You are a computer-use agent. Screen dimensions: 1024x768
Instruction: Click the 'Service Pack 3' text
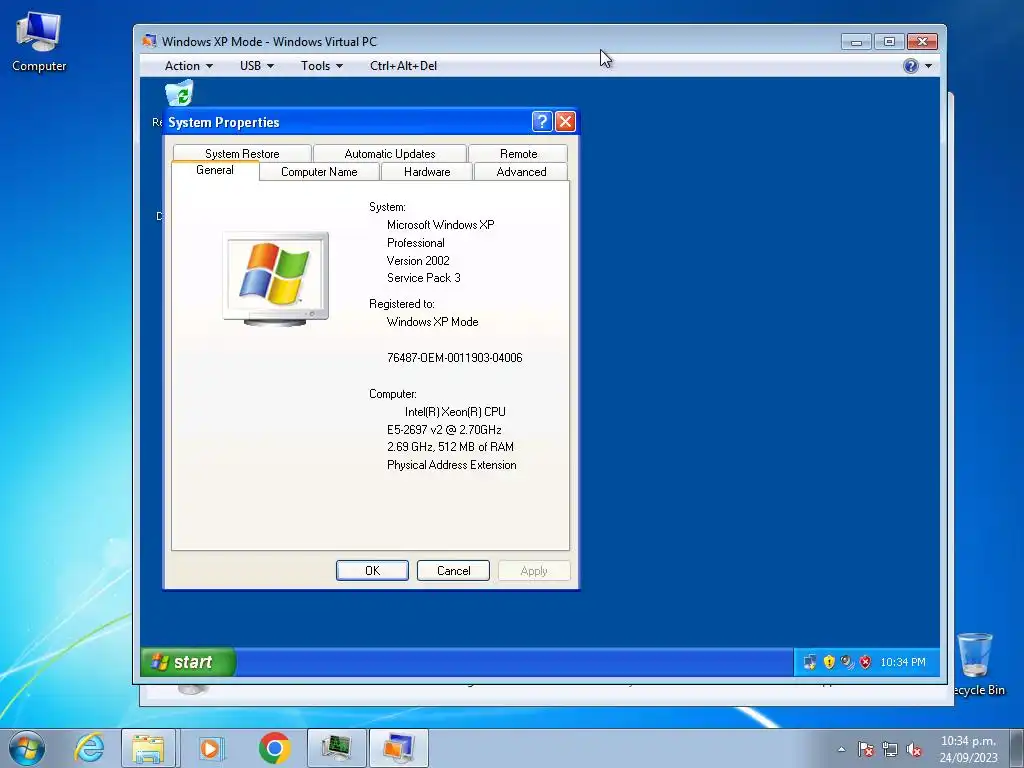(423, 278)
